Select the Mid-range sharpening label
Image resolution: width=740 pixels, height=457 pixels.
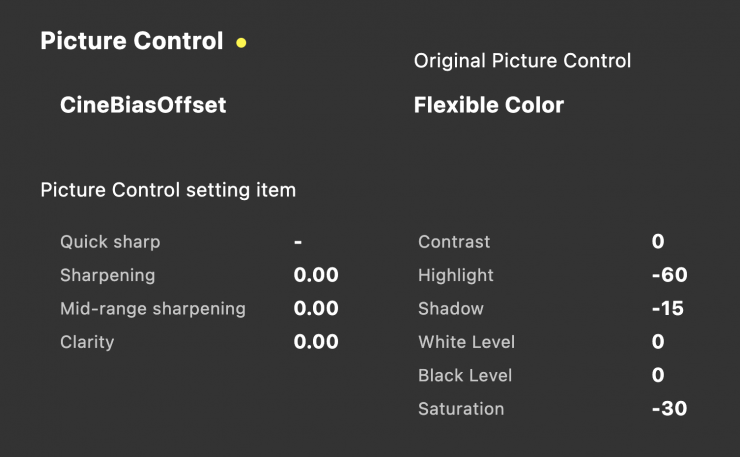tap(152, 309)
